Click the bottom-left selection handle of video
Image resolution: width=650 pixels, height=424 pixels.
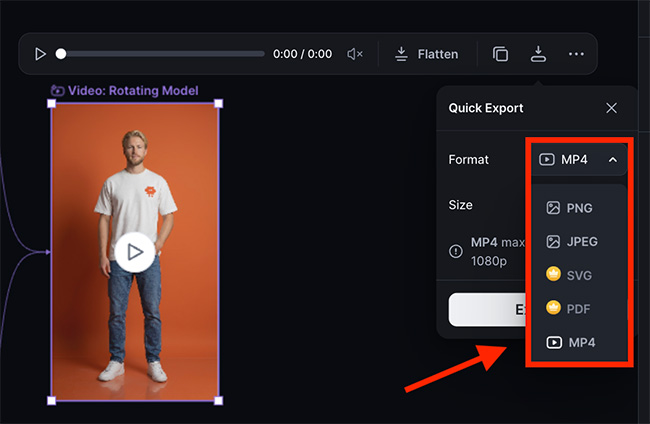51,400
